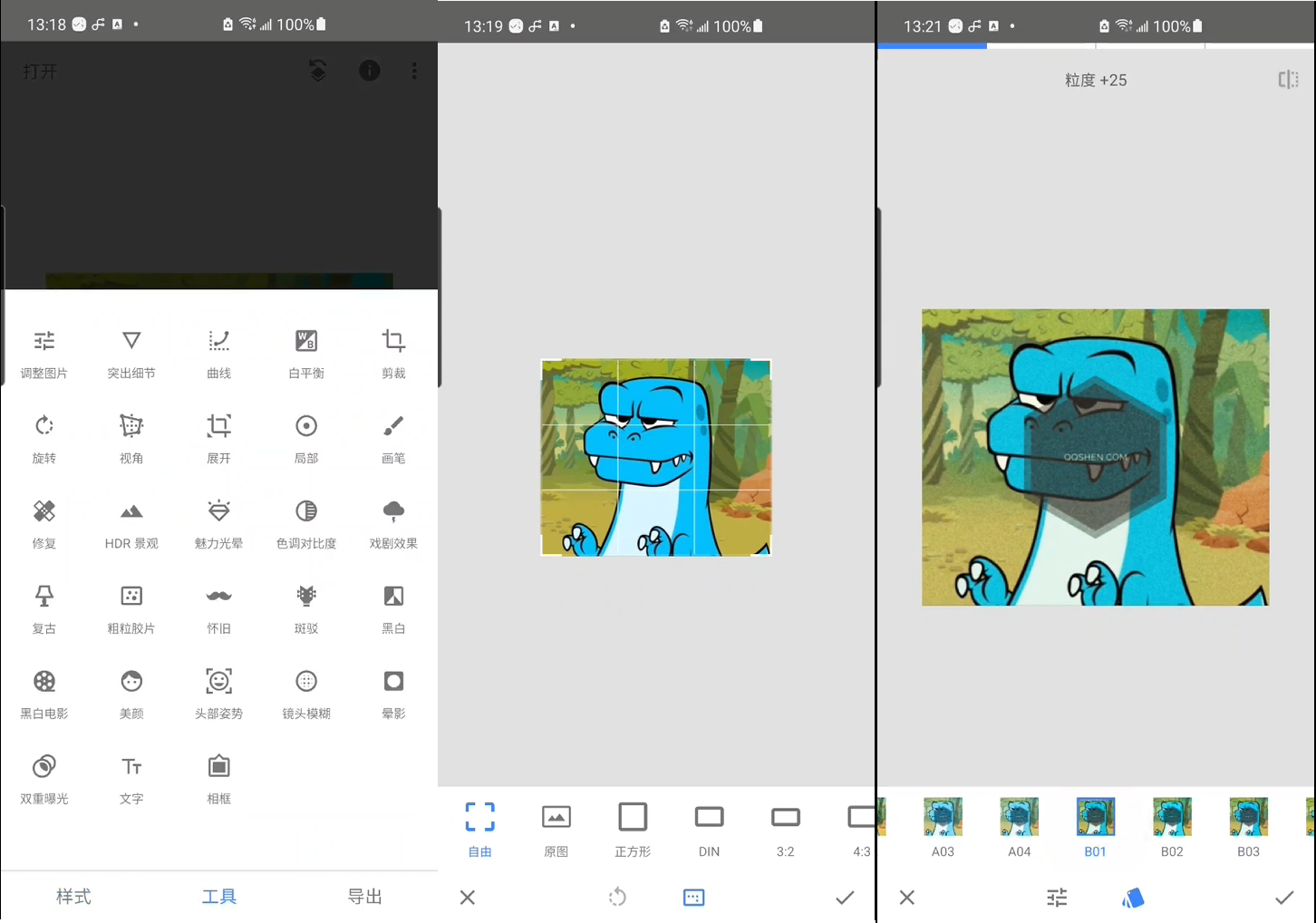
Task: Open the 魅力光晕 glamour glow tool
Action: [x=218, y=524]
